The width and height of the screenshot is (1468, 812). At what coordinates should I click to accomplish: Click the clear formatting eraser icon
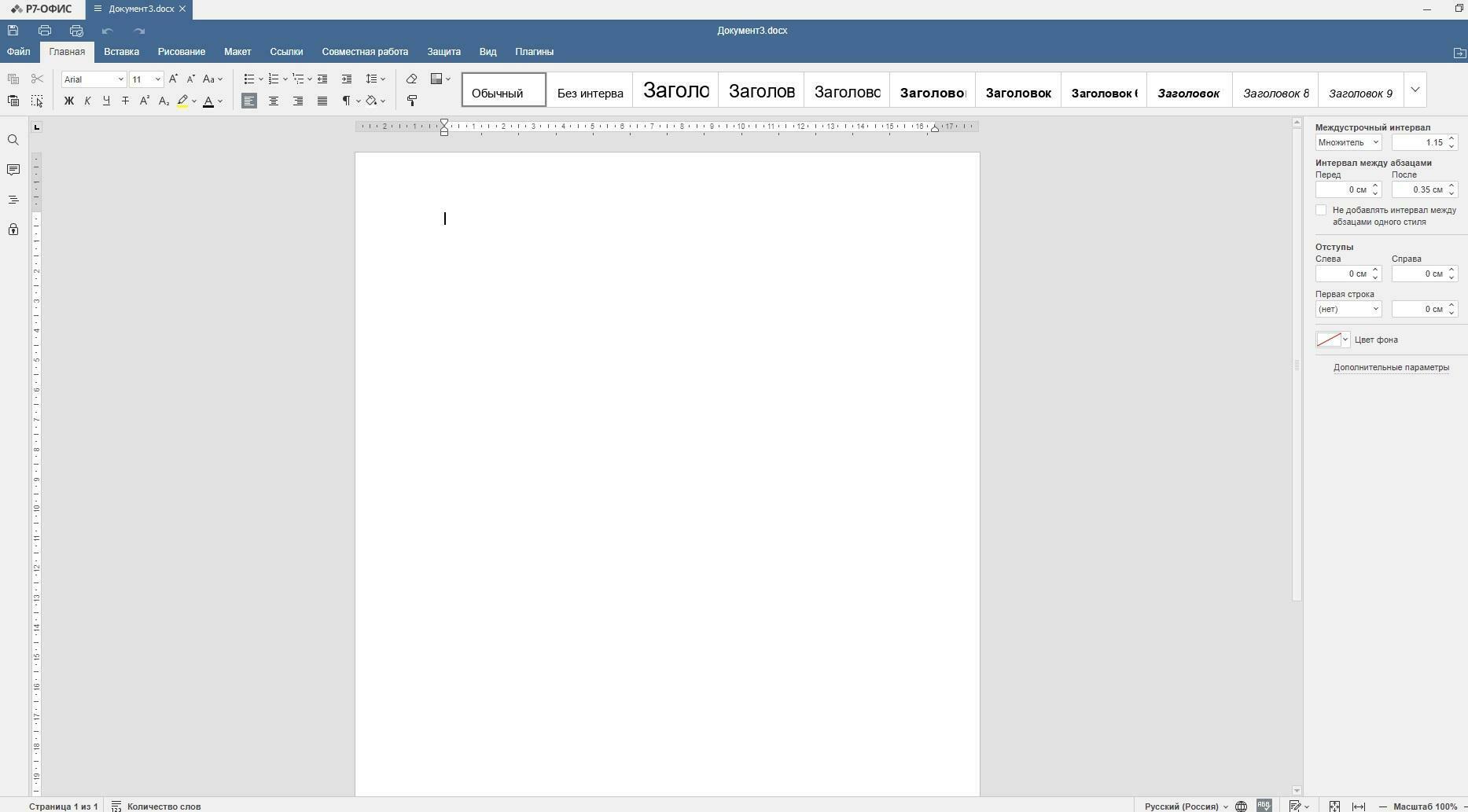coord(411,79)
